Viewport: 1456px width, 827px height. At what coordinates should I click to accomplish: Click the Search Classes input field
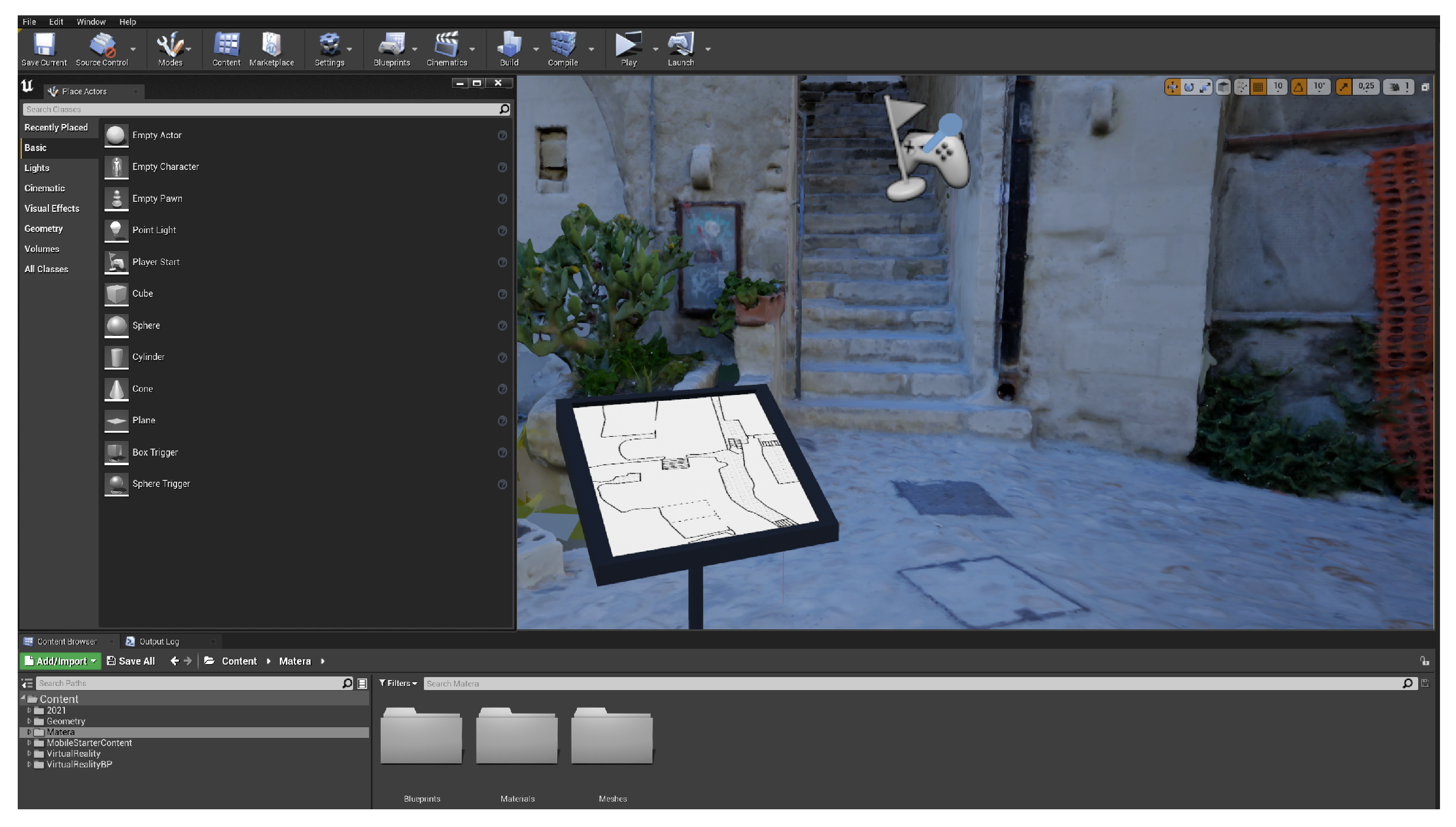(260, 109)
